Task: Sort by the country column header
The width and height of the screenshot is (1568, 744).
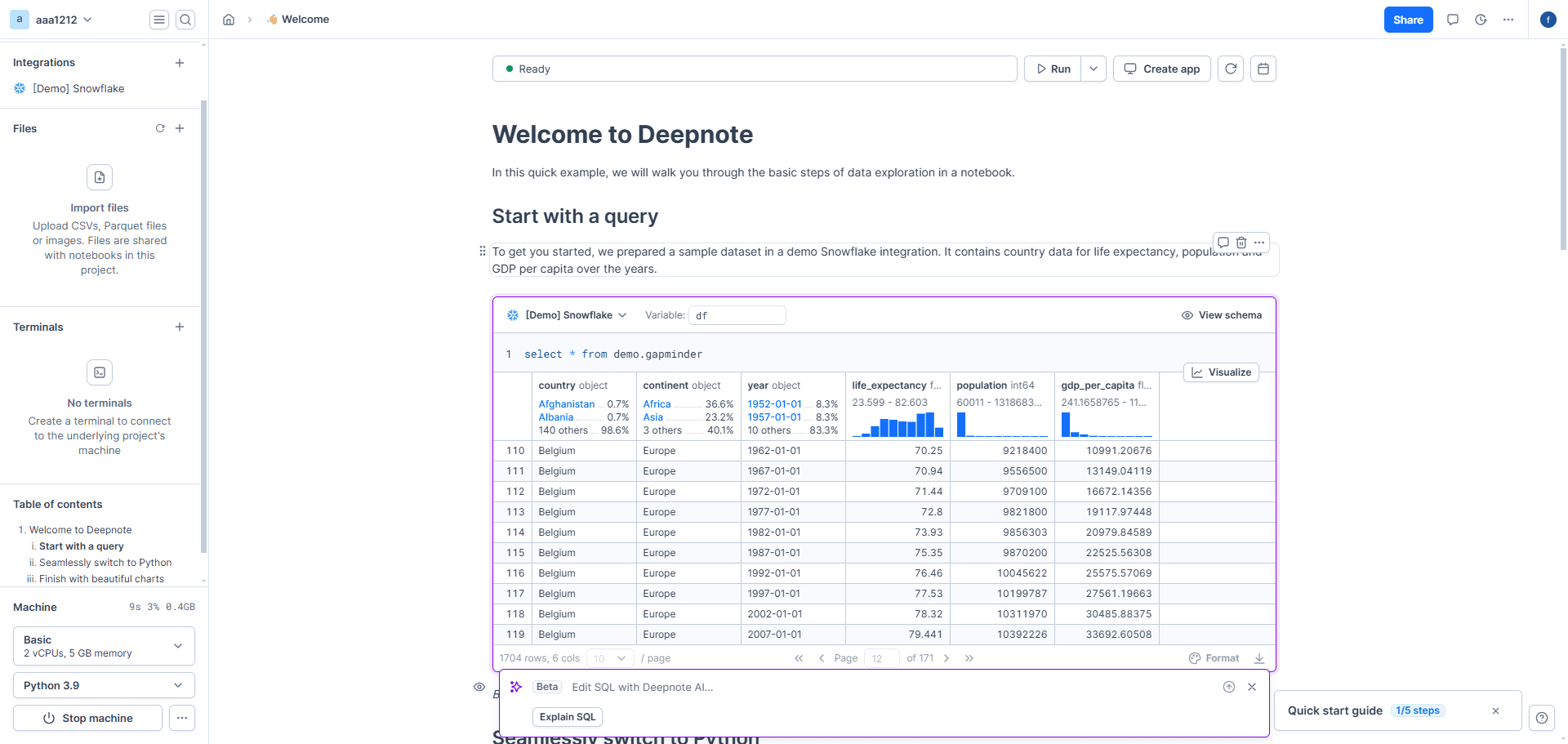Action: (x=572, y=385)
